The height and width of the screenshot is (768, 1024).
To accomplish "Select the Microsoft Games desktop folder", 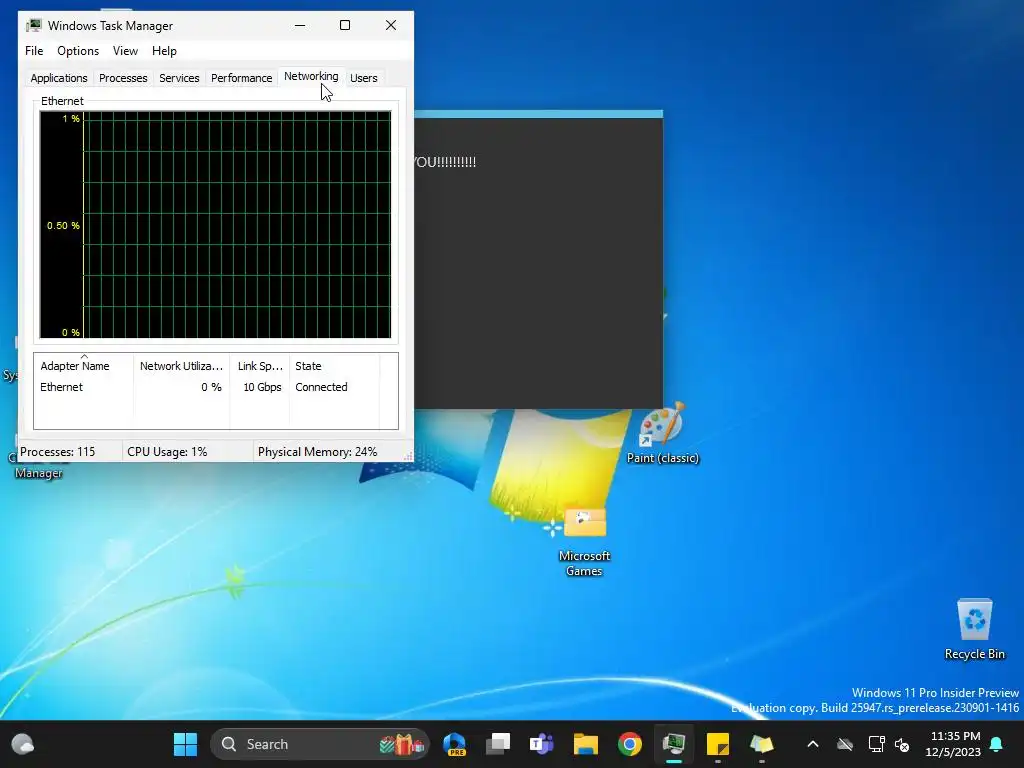I will (x=584, y=542).
